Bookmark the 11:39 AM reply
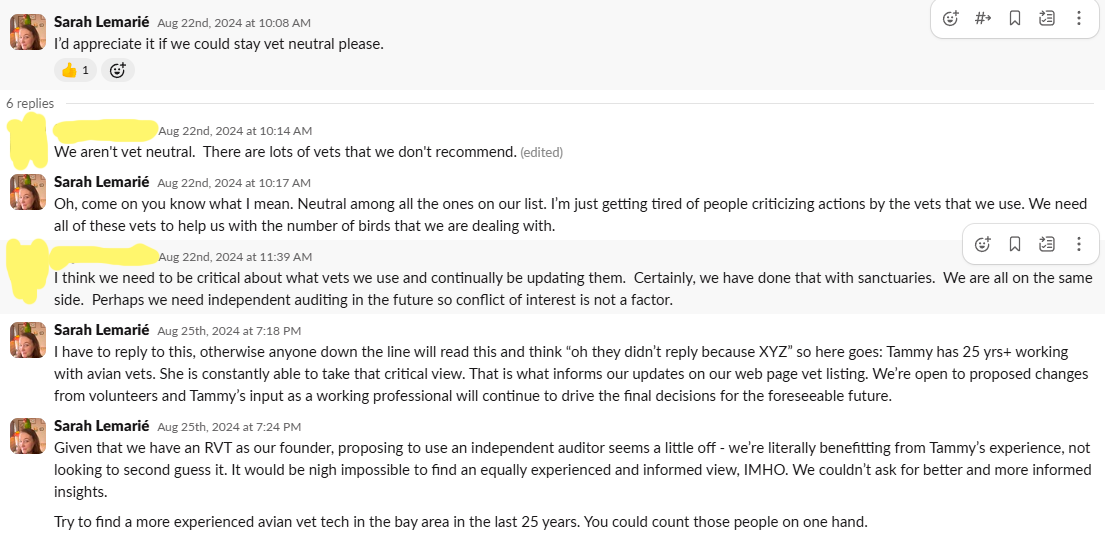Screen dimensions: 1105x547 pos(1014,244)
